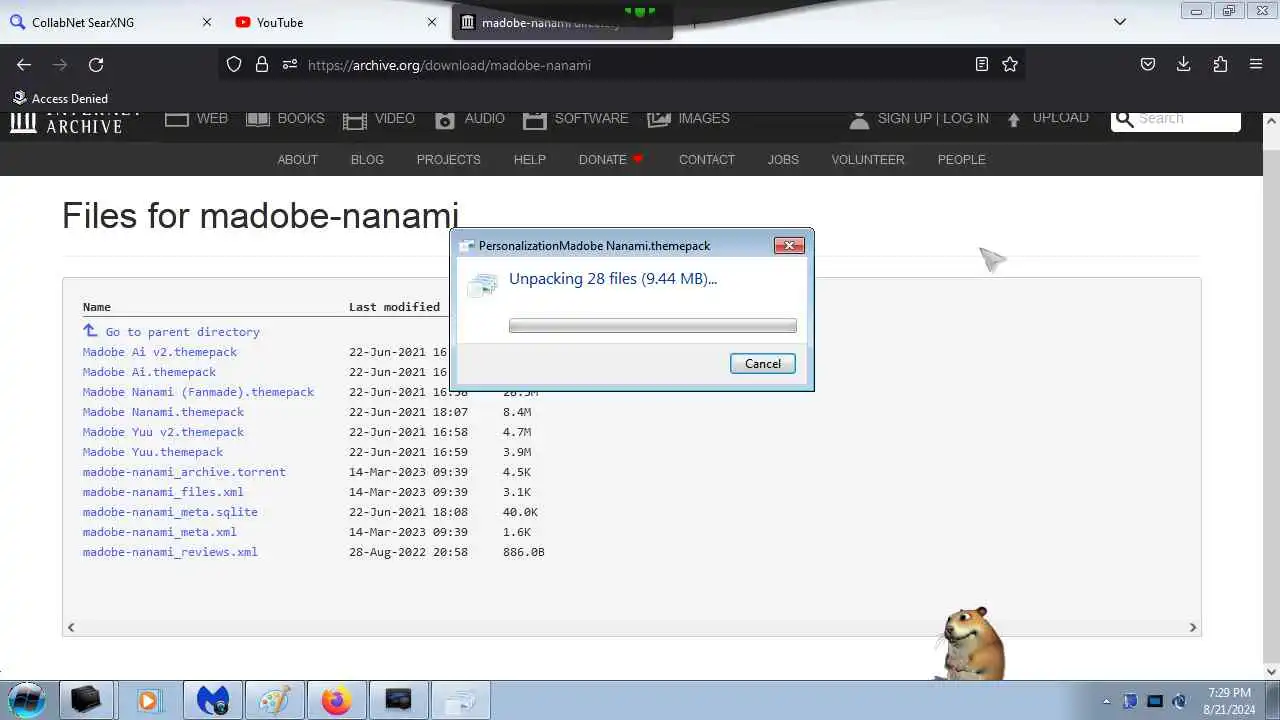
Task: Click SIGN UP | LOG IN link
Action: pos(933,118)
